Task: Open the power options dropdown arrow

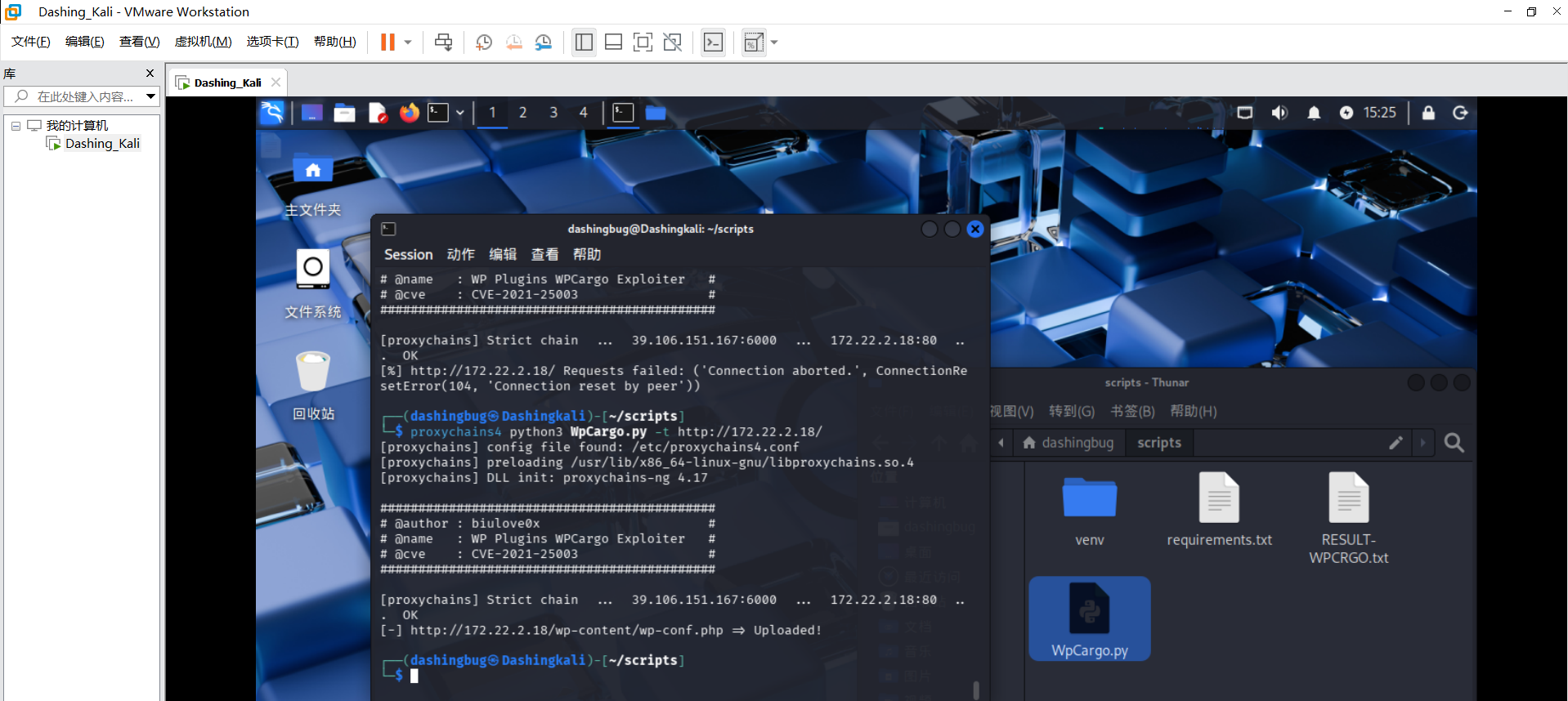Action: click(x=408, y=42)
